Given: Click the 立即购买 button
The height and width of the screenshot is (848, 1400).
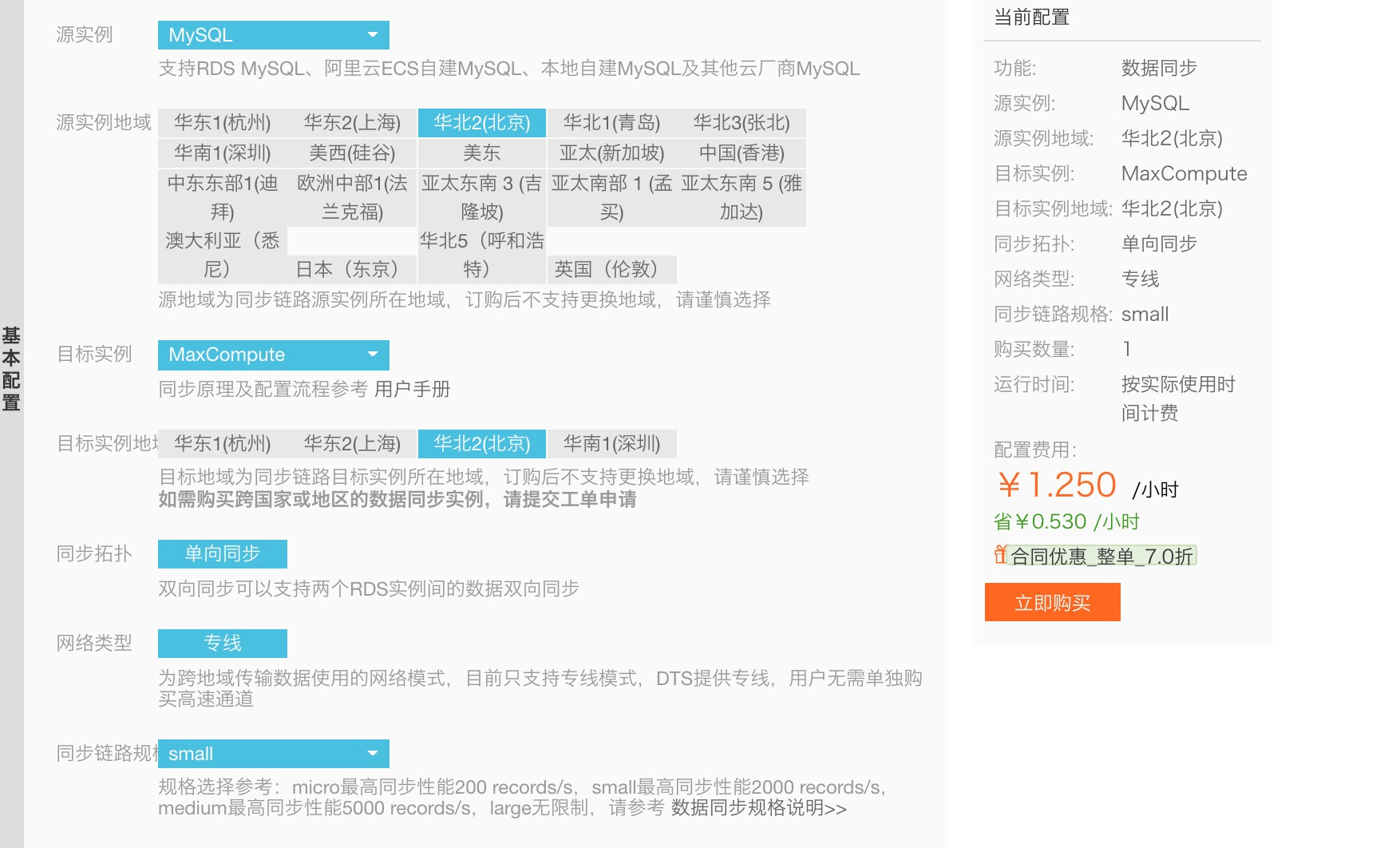Looking at the screenshot, I should pyautogui.click(x=1053, y=602).
